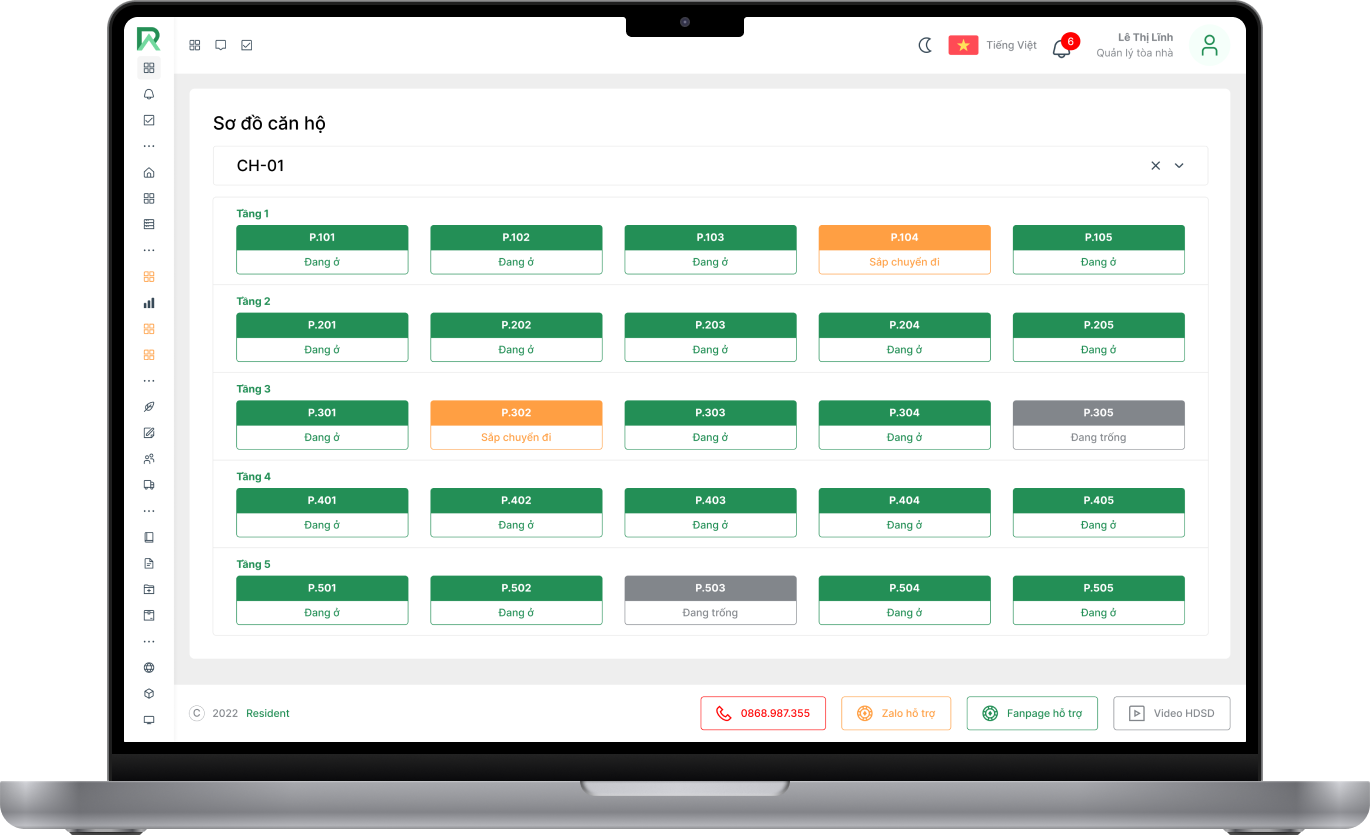Toggle dark mode with the moon icon
This screenshot has width=1370, height=835.
coord(925,45)
